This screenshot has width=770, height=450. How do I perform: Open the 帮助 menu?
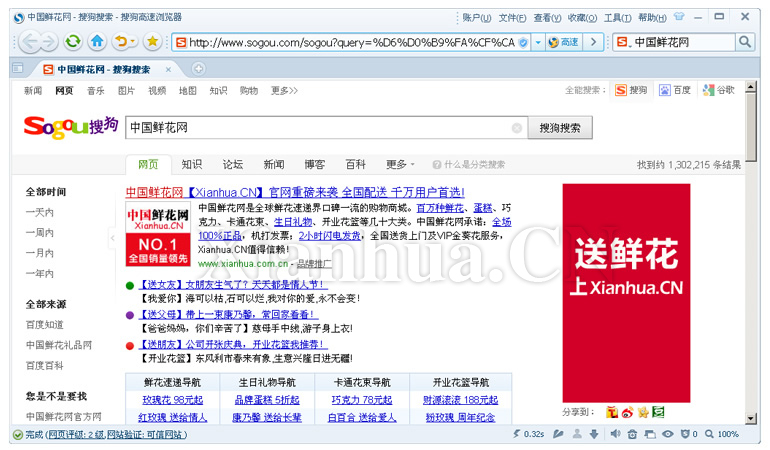pos(652,18)
